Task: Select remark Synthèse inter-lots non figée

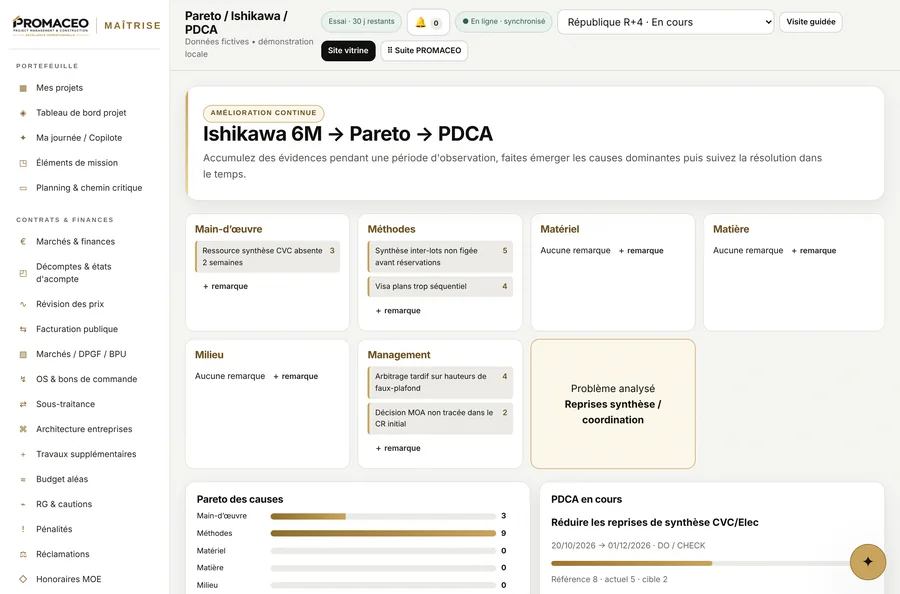Action: pyautogui.click(x=440, y=257)
